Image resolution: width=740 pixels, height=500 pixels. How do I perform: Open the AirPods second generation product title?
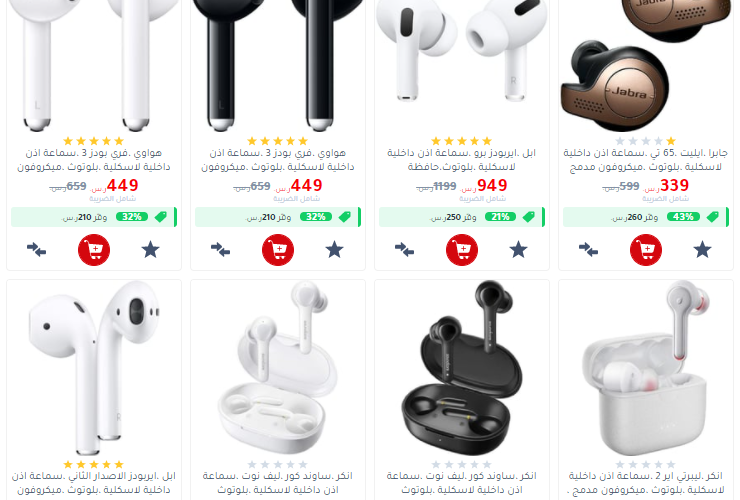pyautogui.click(x=94, y=483)
